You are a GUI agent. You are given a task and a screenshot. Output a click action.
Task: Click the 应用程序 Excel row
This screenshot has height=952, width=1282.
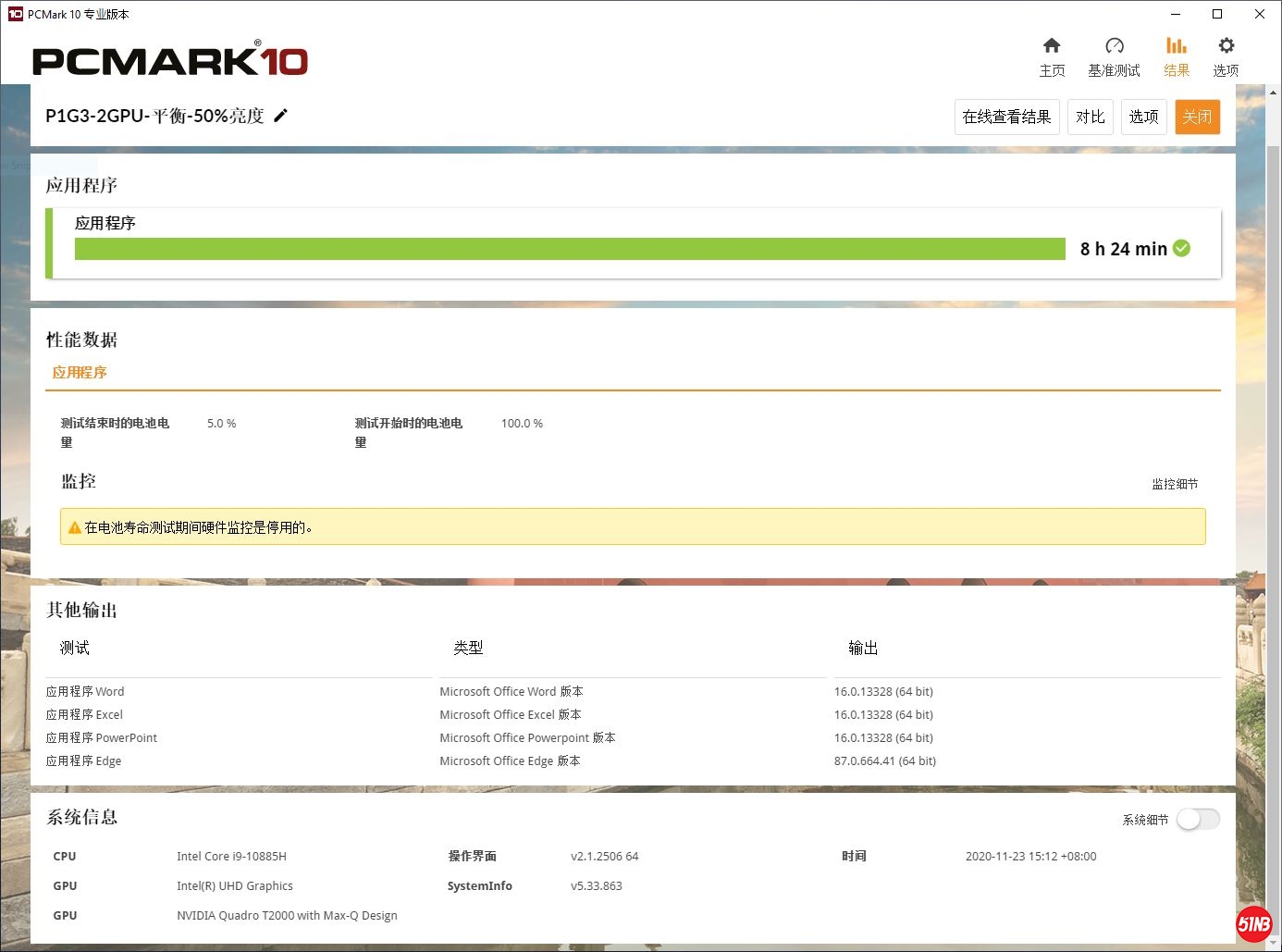point(84,714)
